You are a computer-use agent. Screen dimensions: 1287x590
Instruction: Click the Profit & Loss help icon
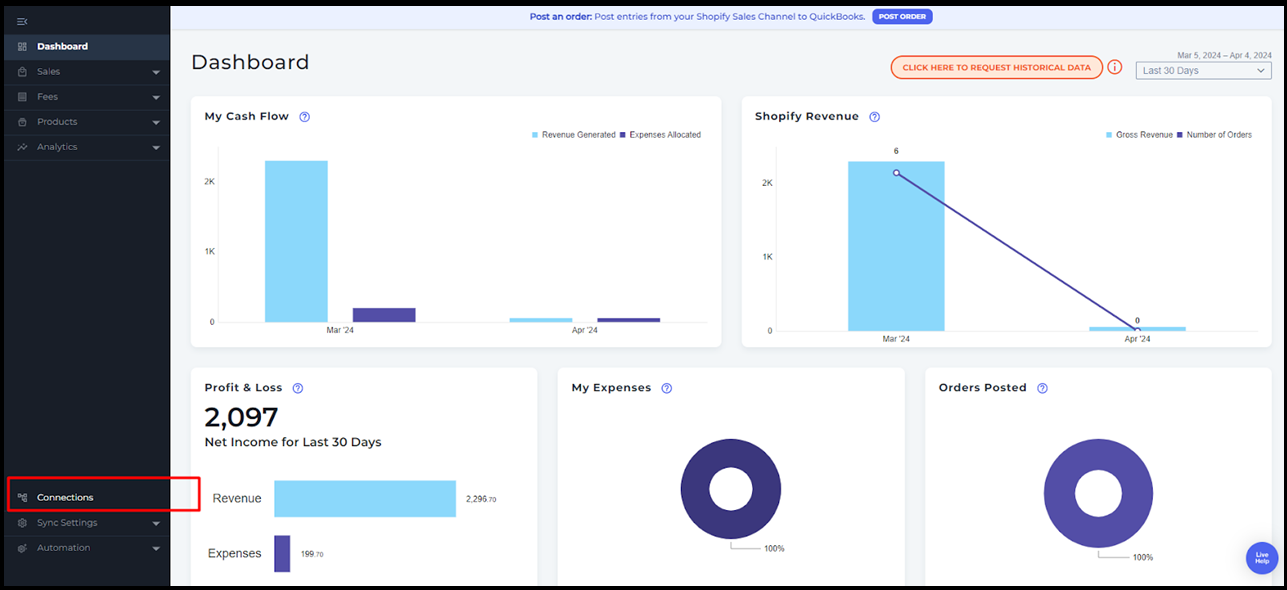coord(298,388)
